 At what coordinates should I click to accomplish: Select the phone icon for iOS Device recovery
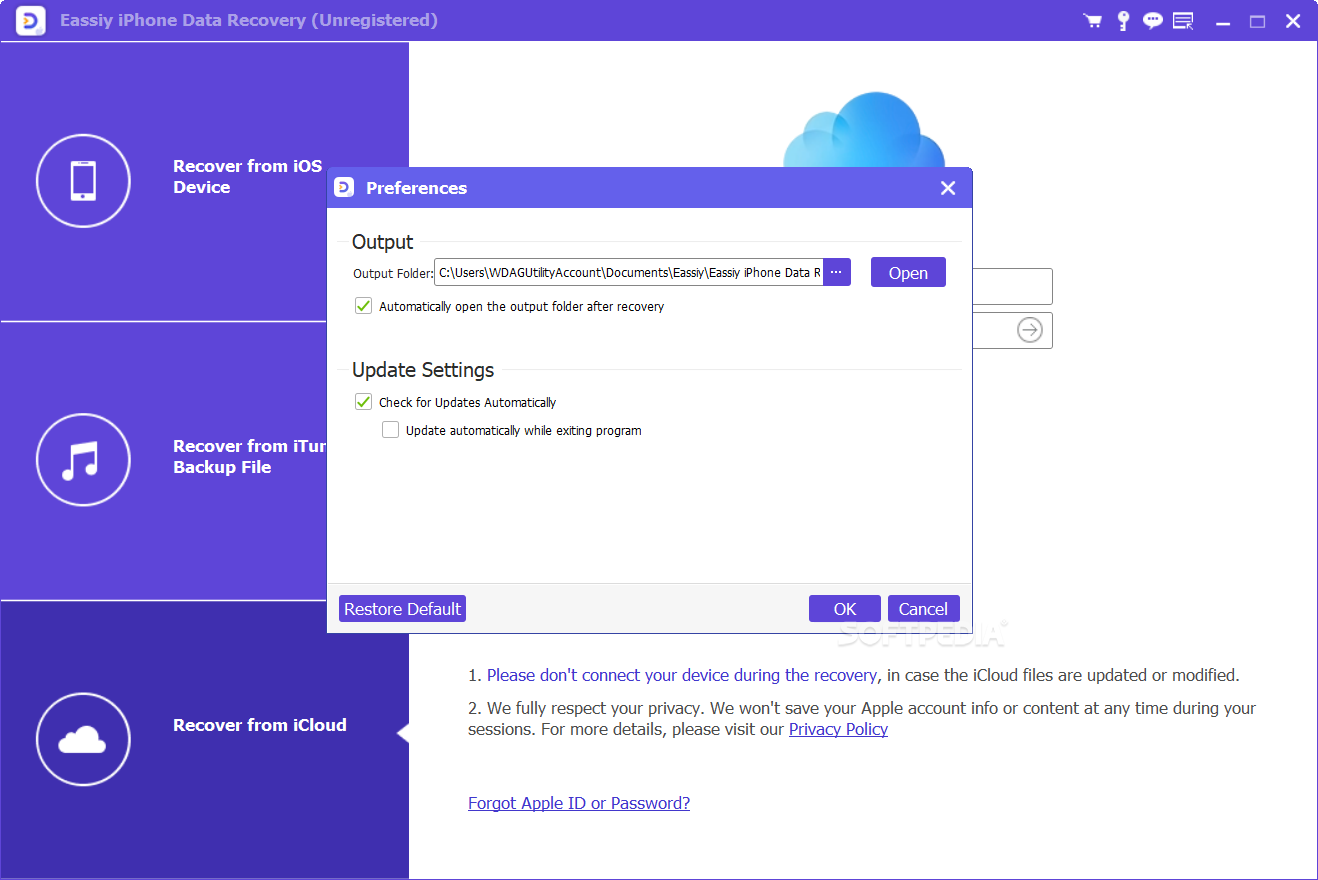(x=83, y=181)
